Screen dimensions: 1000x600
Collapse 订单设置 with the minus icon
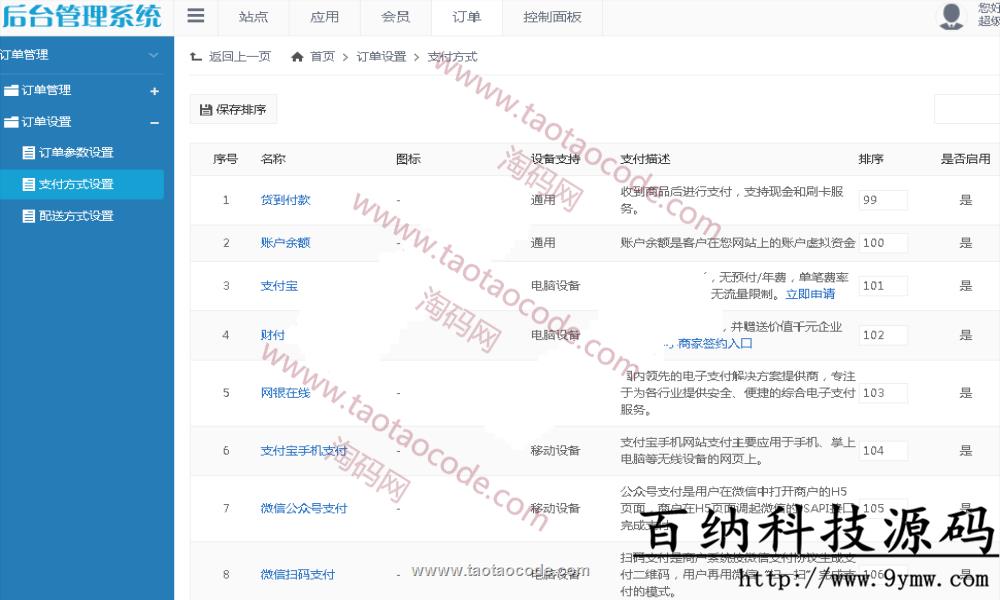click(154, 122)
